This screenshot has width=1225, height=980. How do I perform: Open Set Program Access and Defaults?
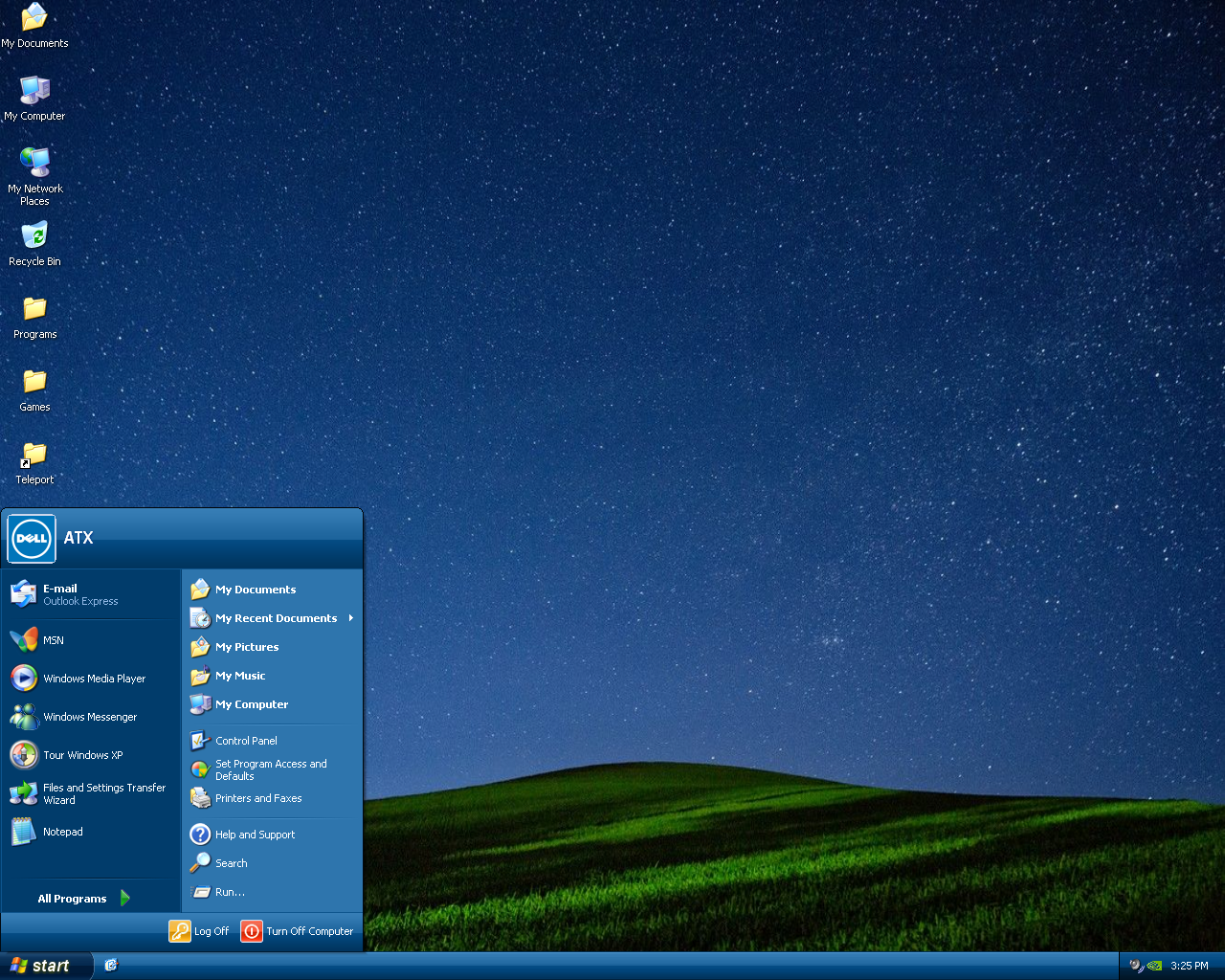point(272,769)
